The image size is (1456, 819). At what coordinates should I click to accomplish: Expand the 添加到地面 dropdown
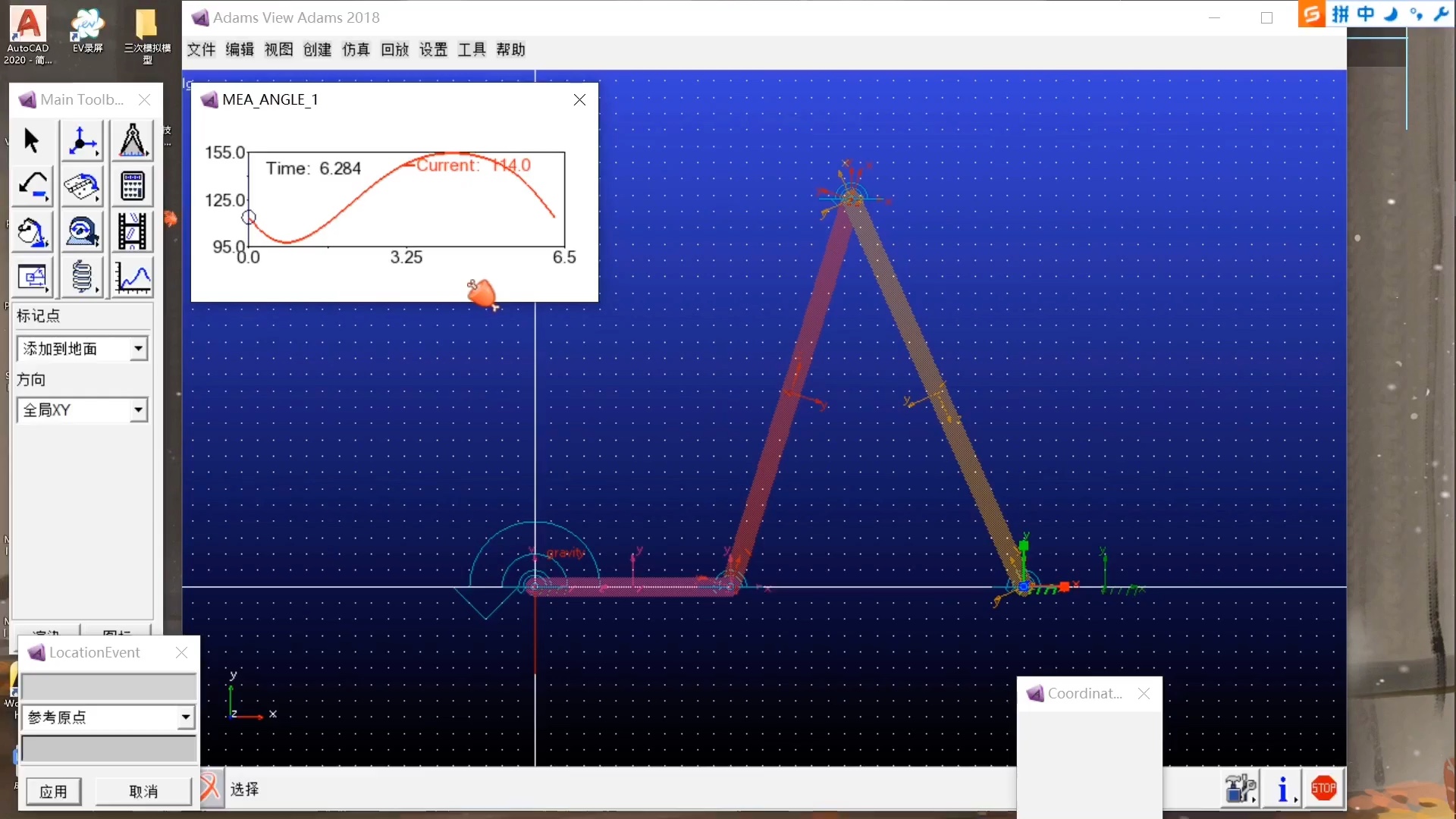pyautogui.click(x=138, y=349)
